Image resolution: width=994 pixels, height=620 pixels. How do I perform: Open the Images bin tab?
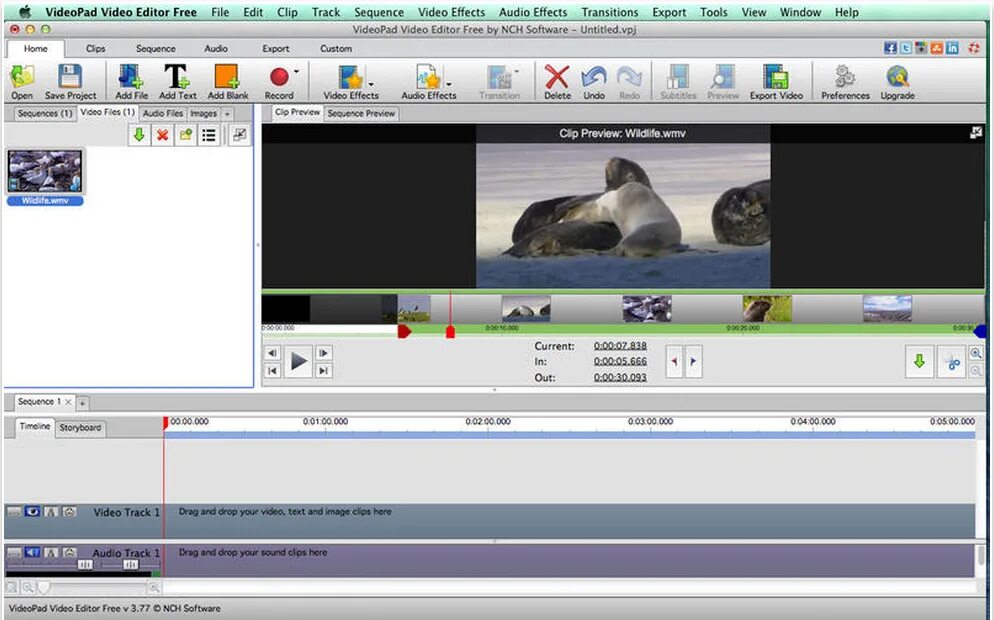click(203, 113)
